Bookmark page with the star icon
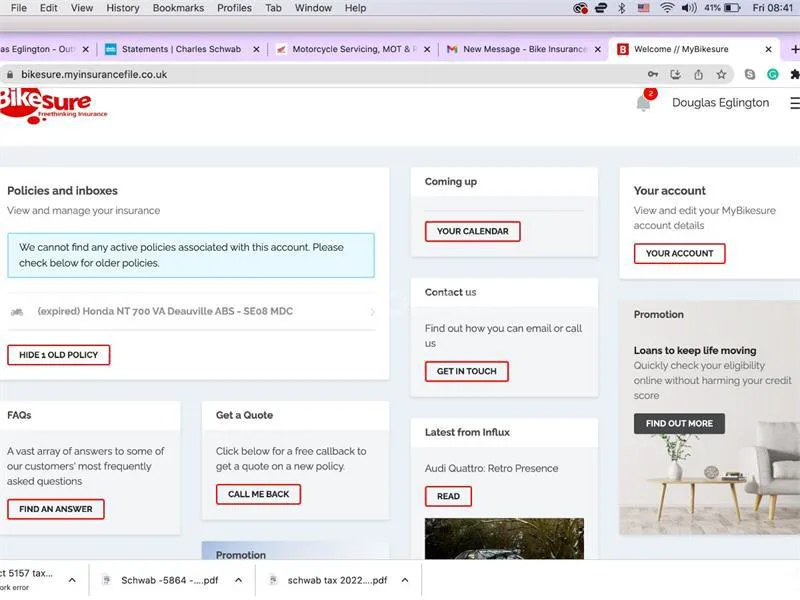Image resolution: width=800 pixels, height=600 pixels. 721,74
